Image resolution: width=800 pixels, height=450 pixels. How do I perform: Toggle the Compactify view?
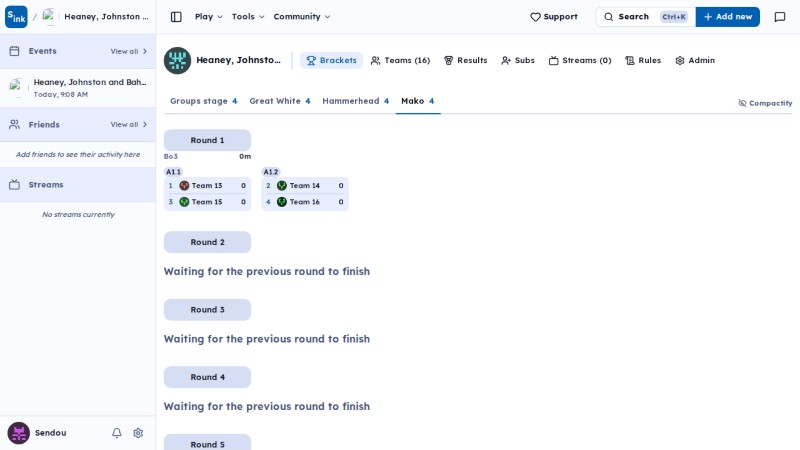(765, 103)
